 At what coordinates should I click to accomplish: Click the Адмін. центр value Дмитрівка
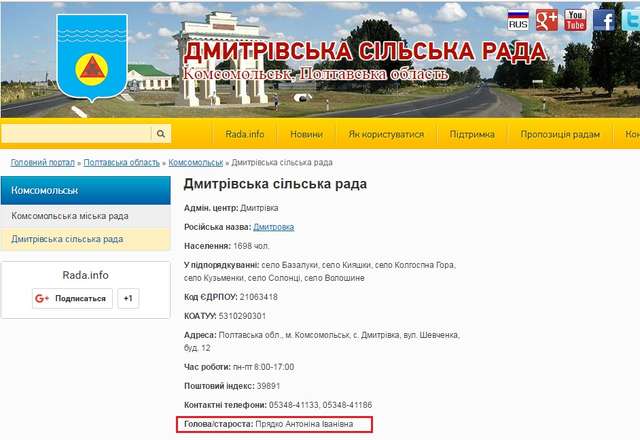(259, 208)
